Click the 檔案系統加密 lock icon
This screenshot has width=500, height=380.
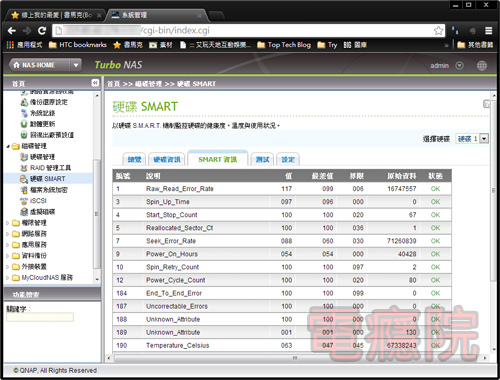24,190
